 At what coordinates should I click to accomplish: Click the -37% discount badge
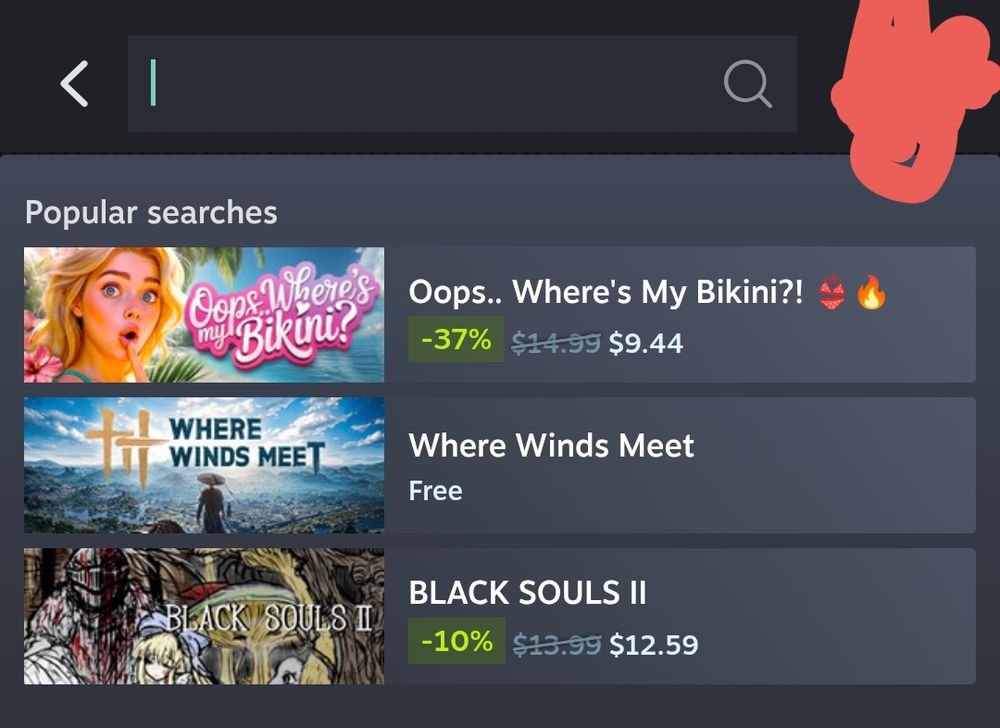tap(456, 339)
